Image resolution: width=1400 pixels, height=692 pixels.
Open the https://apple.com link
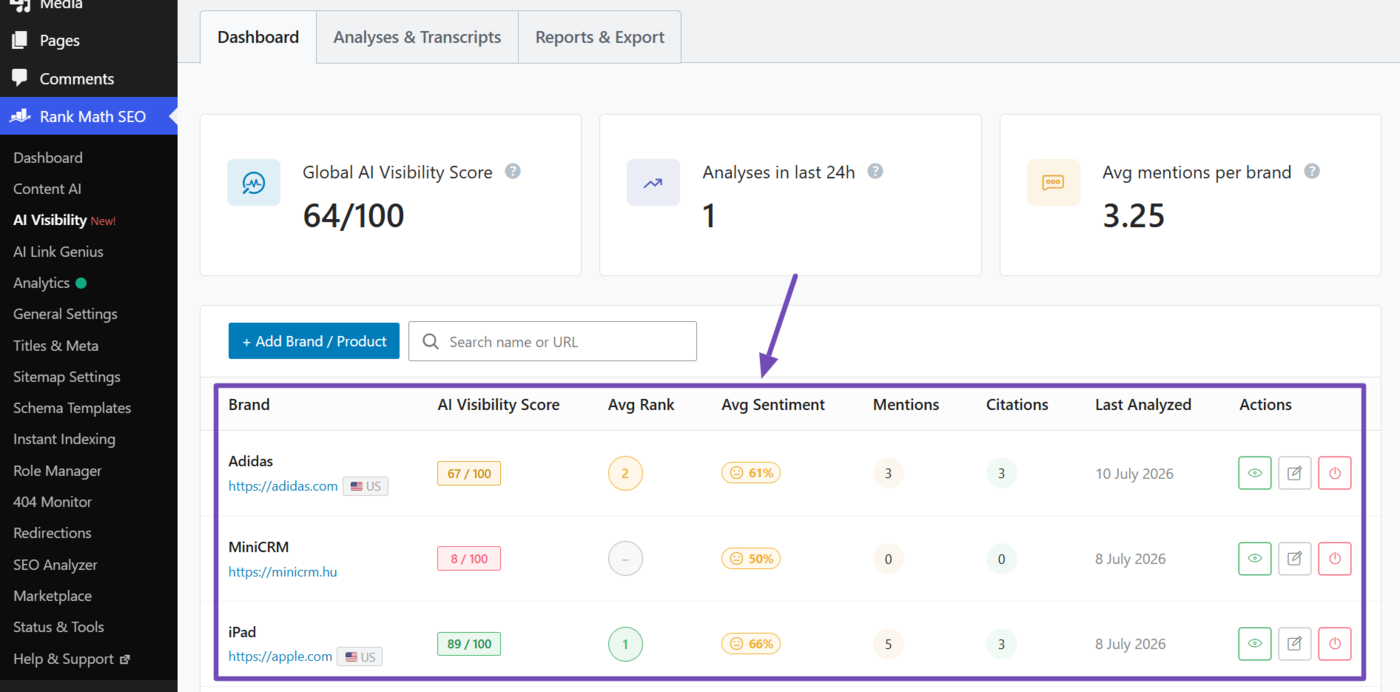point(280,657)
